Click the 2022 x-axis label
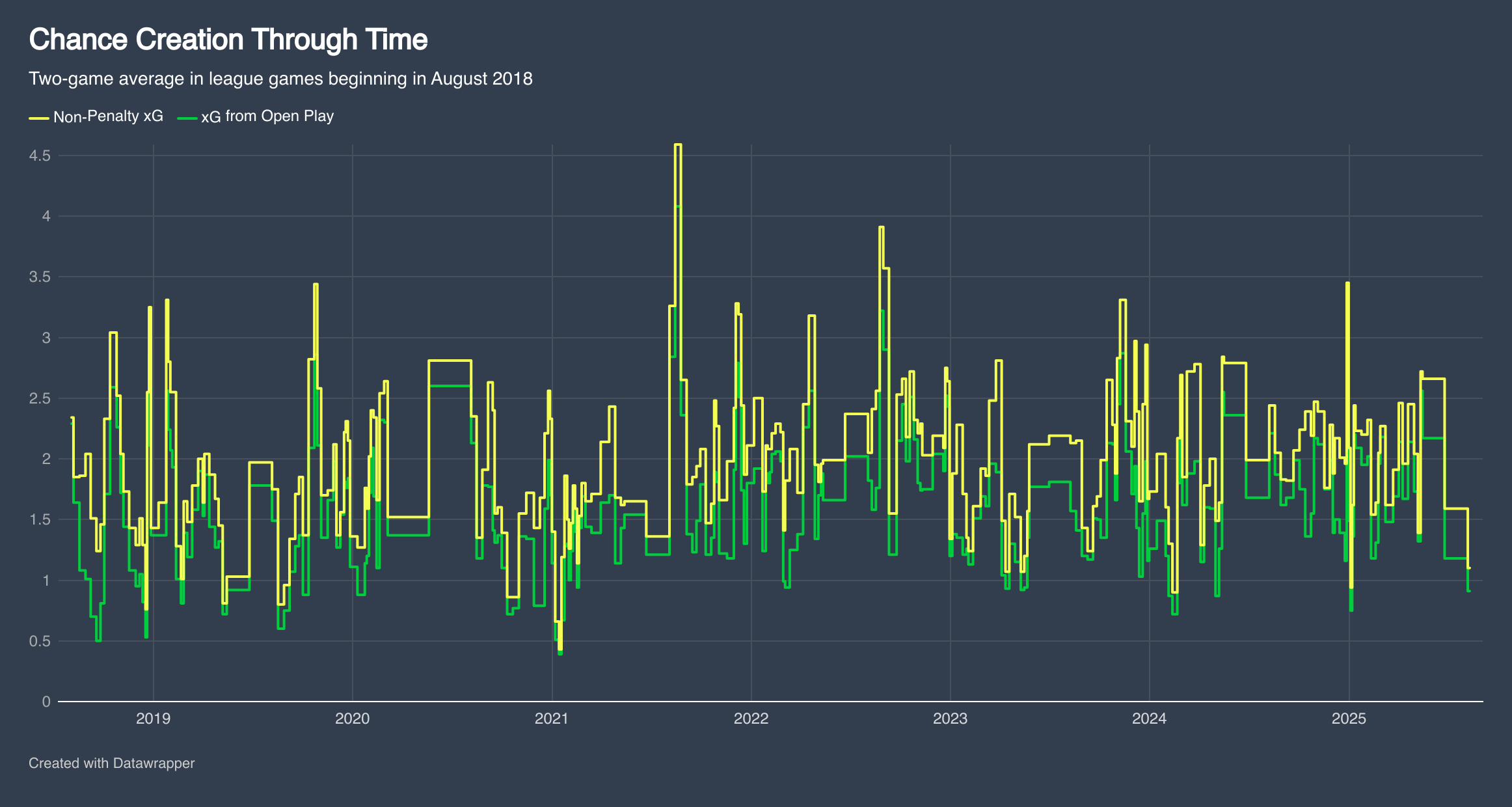The width and height of the screenshot is (1512, 807). 751,718
